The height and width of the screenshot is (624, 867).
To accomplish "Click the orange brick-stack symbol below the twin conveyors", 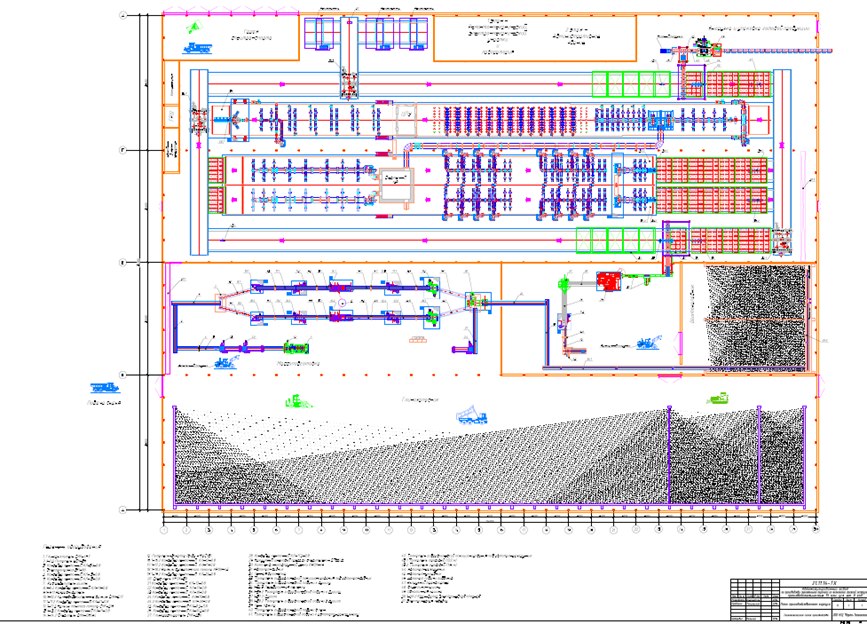I will tap(418, 339).
